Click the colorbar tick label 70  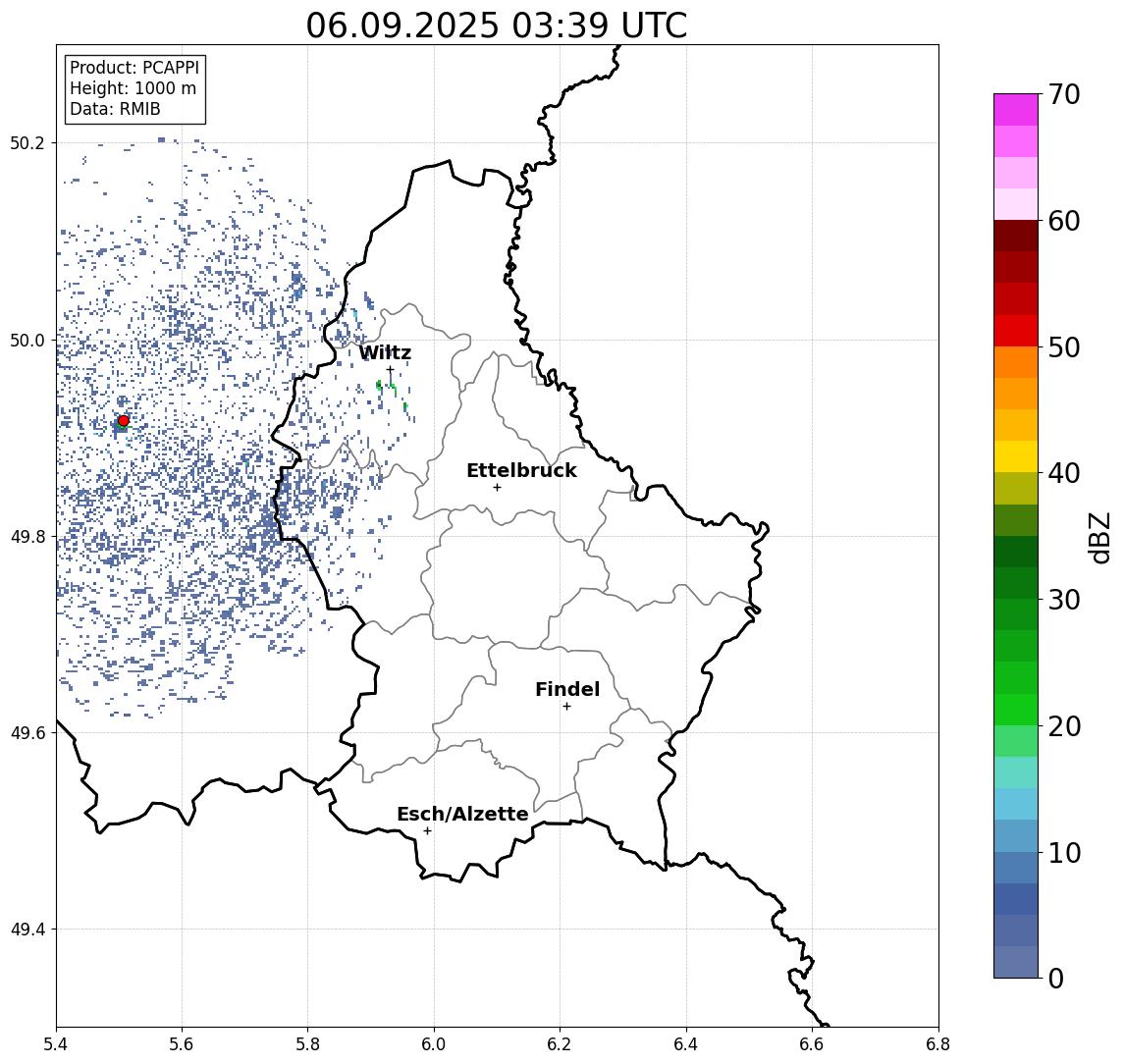1064,94
